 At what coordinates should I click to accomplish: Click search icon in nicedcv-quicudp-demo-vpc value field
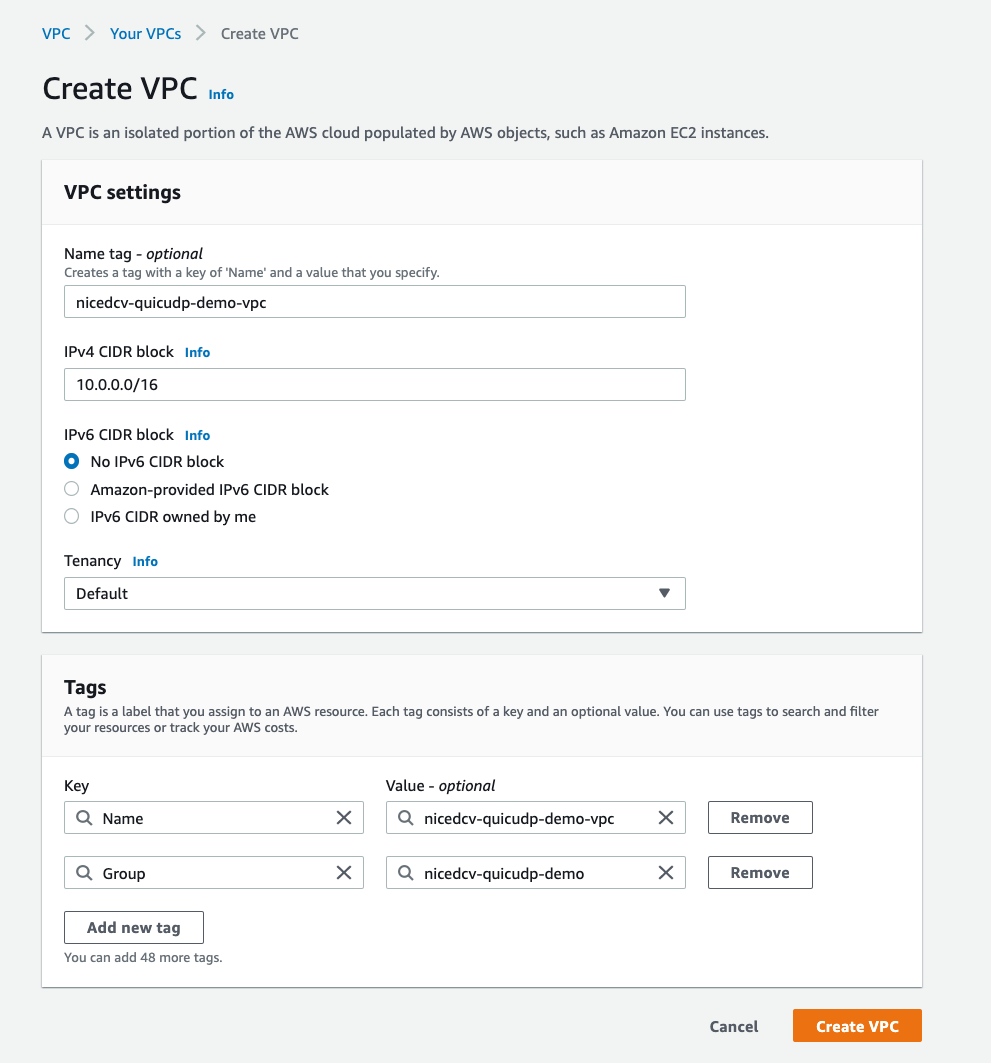click(x=405, y=818)
